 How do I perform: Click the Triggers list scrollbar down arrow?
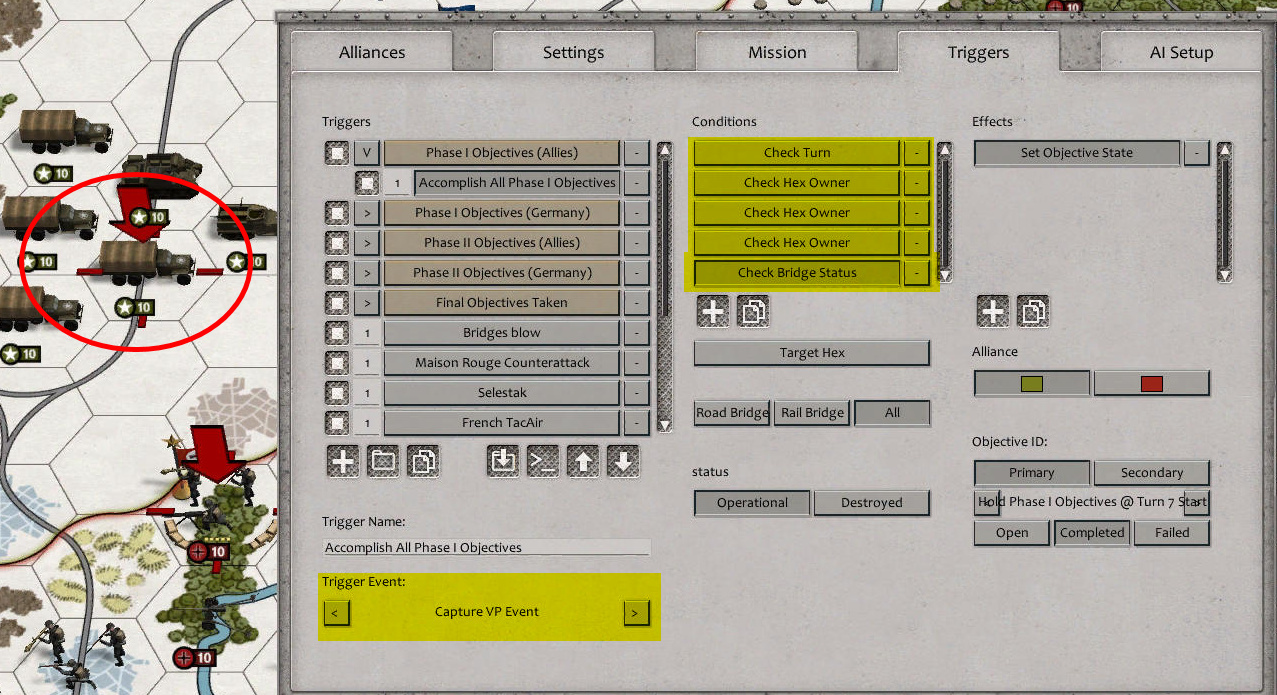point(665,425)
